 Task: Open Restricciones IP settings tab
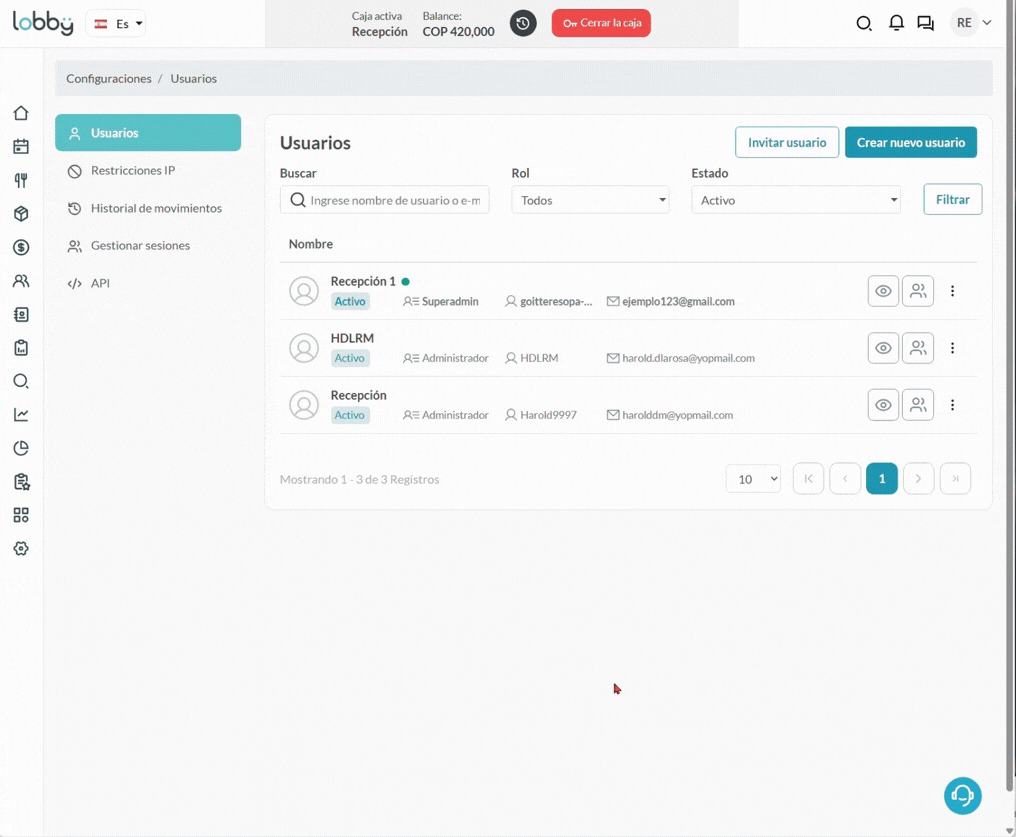[133, 171]
